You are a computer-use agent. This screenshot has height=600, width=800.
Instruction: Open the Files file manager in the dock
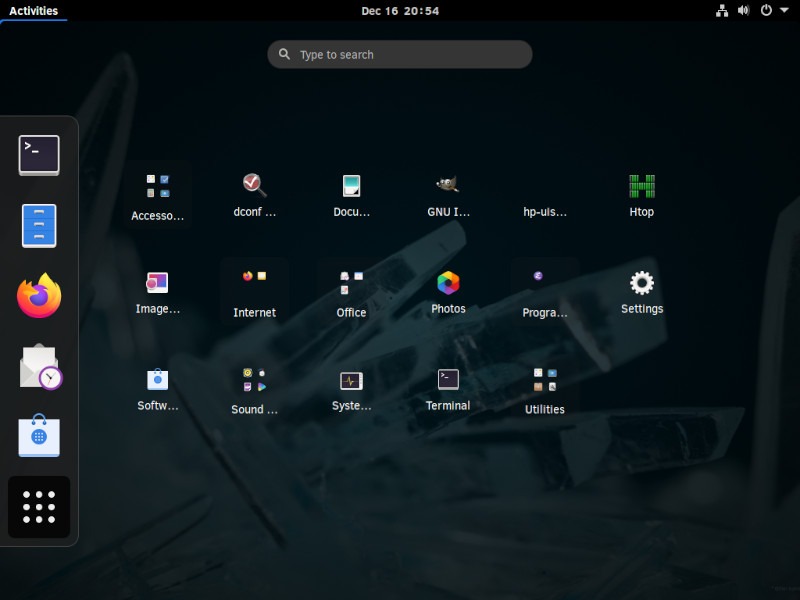[x=38, y=225]
